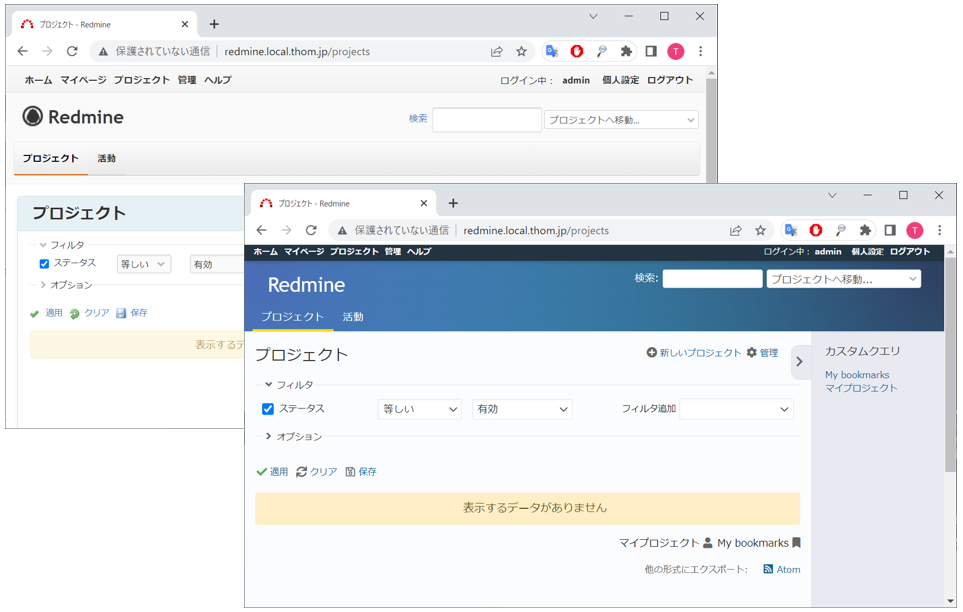Click bookmark star in front window address bar
The width and height of the screenshot is (963, 612).
(x=760, y=230)
